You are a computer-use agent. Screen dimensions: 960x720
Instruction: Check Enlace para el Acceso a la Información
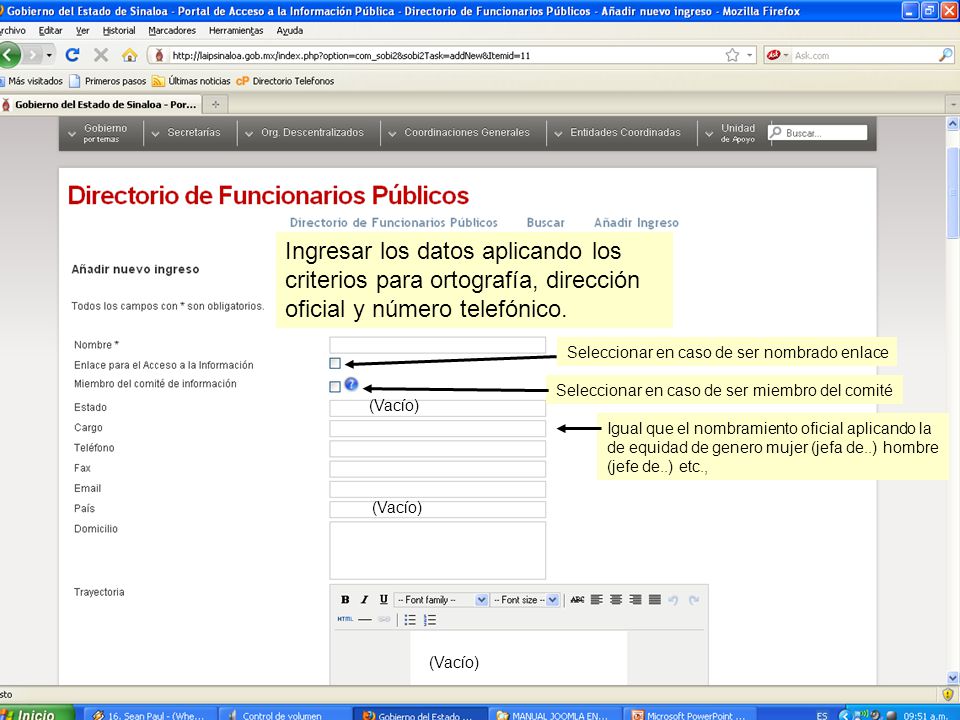pyautogui.click(x=335, y=364)
